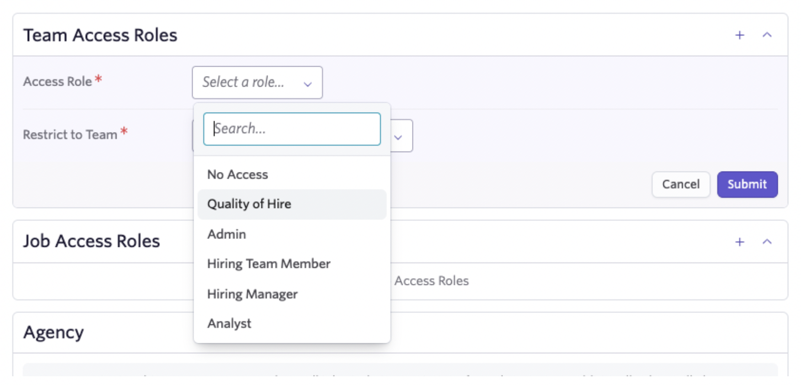
Task: Open the Restrict to Team dropdown arrow
Action: [x=398, y=137]
